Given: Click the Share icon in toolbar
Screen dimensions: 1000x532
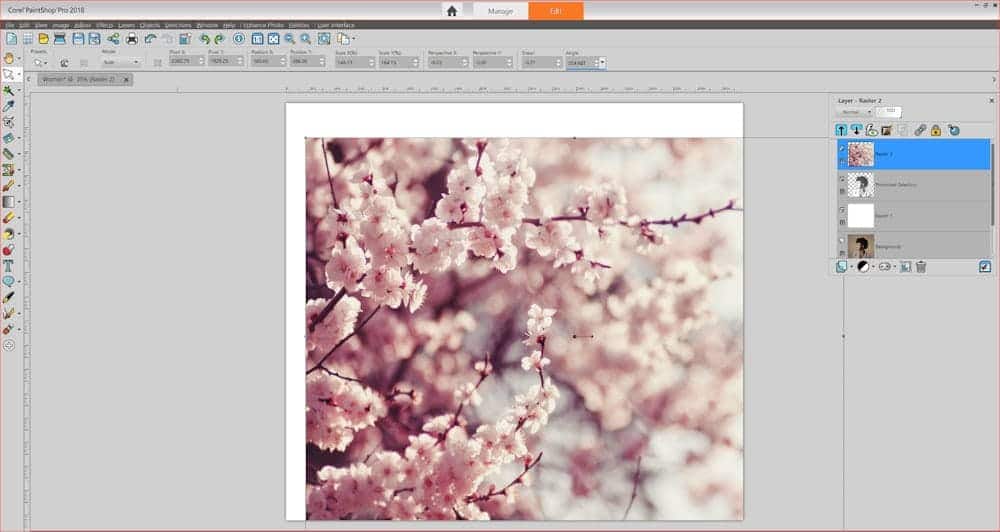Looking at the screenshot, I should (x=112, y=38).
